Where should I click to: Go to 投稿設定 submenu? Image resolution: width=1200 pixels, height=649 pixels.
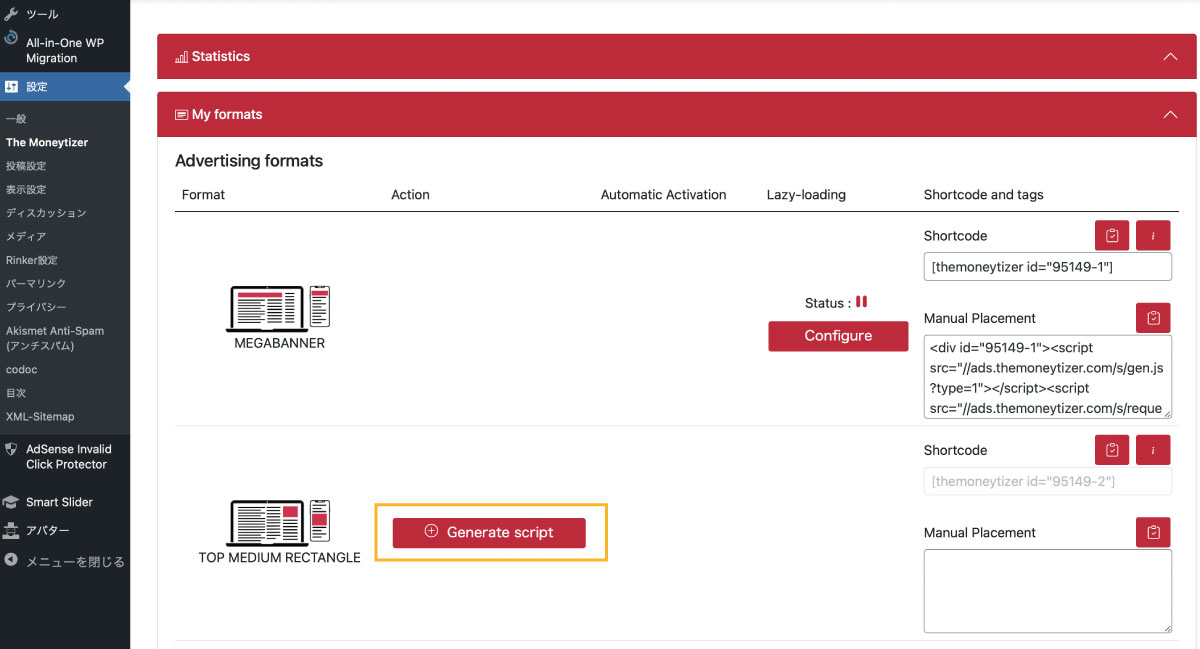click(x=26, y=166)
